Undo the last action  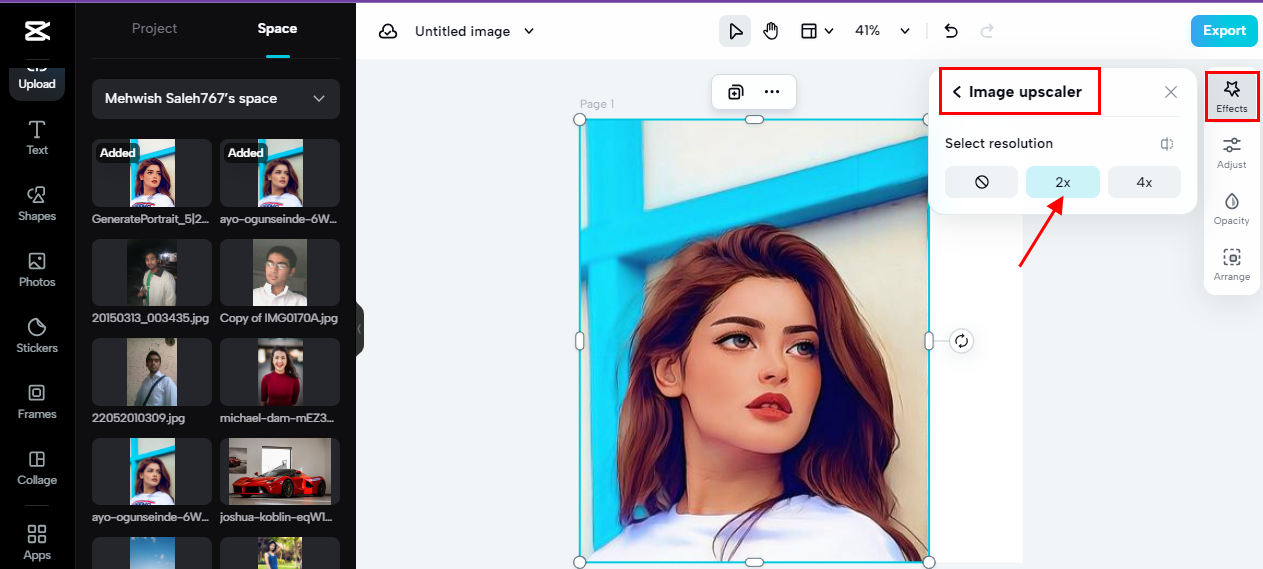(951, 31)
